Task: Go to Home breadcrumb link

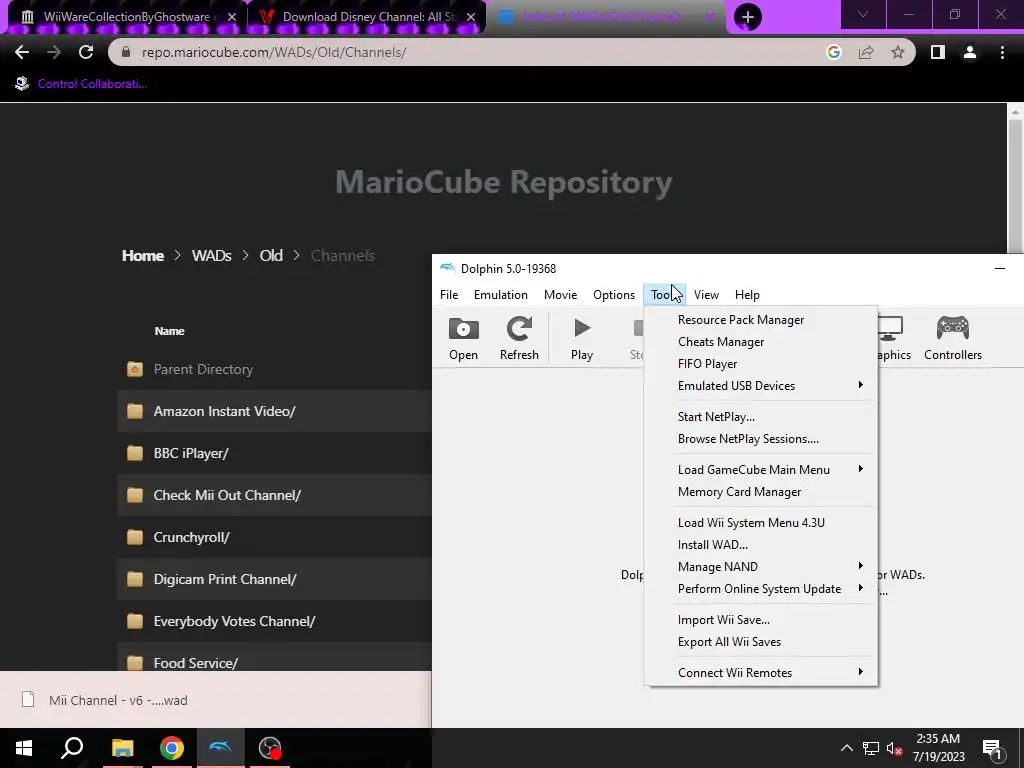Action: tap(142, 255)
